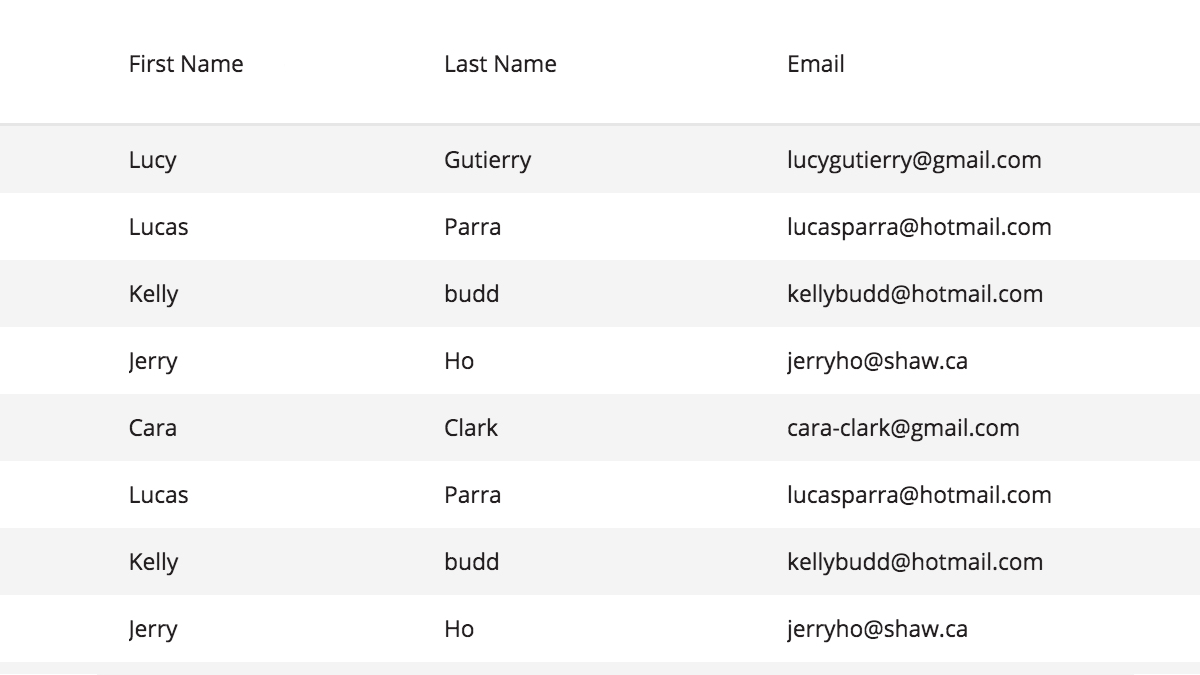Select the lucygutierry@gmail.com email cell

(914, 160)
